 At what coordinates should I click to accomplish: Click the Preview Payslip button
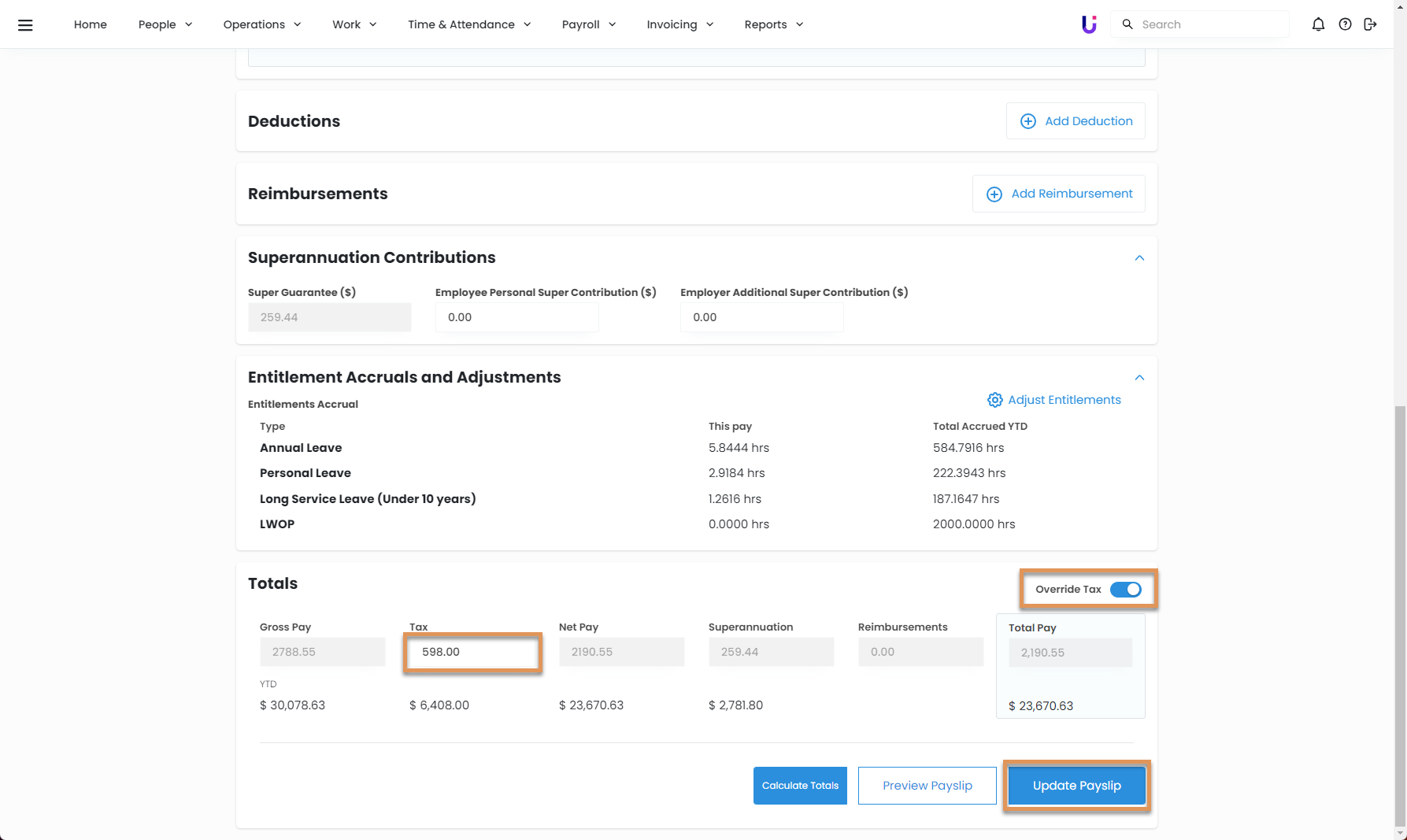pos(927,786)
